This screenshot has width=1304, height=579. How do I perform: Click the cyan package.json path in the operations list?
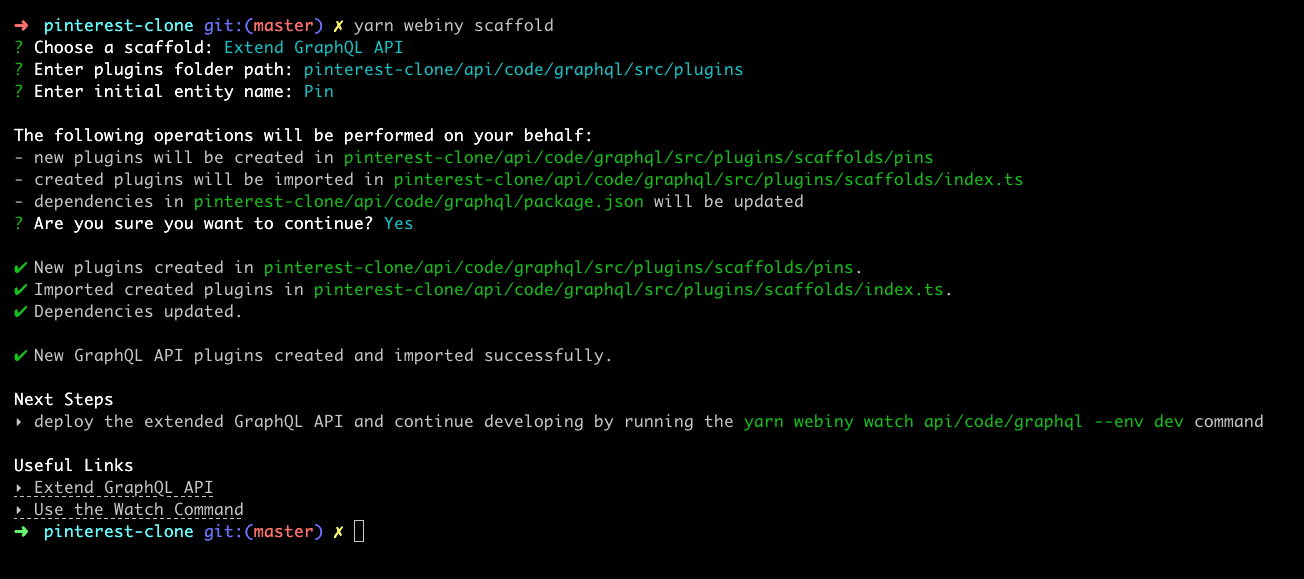423,201
